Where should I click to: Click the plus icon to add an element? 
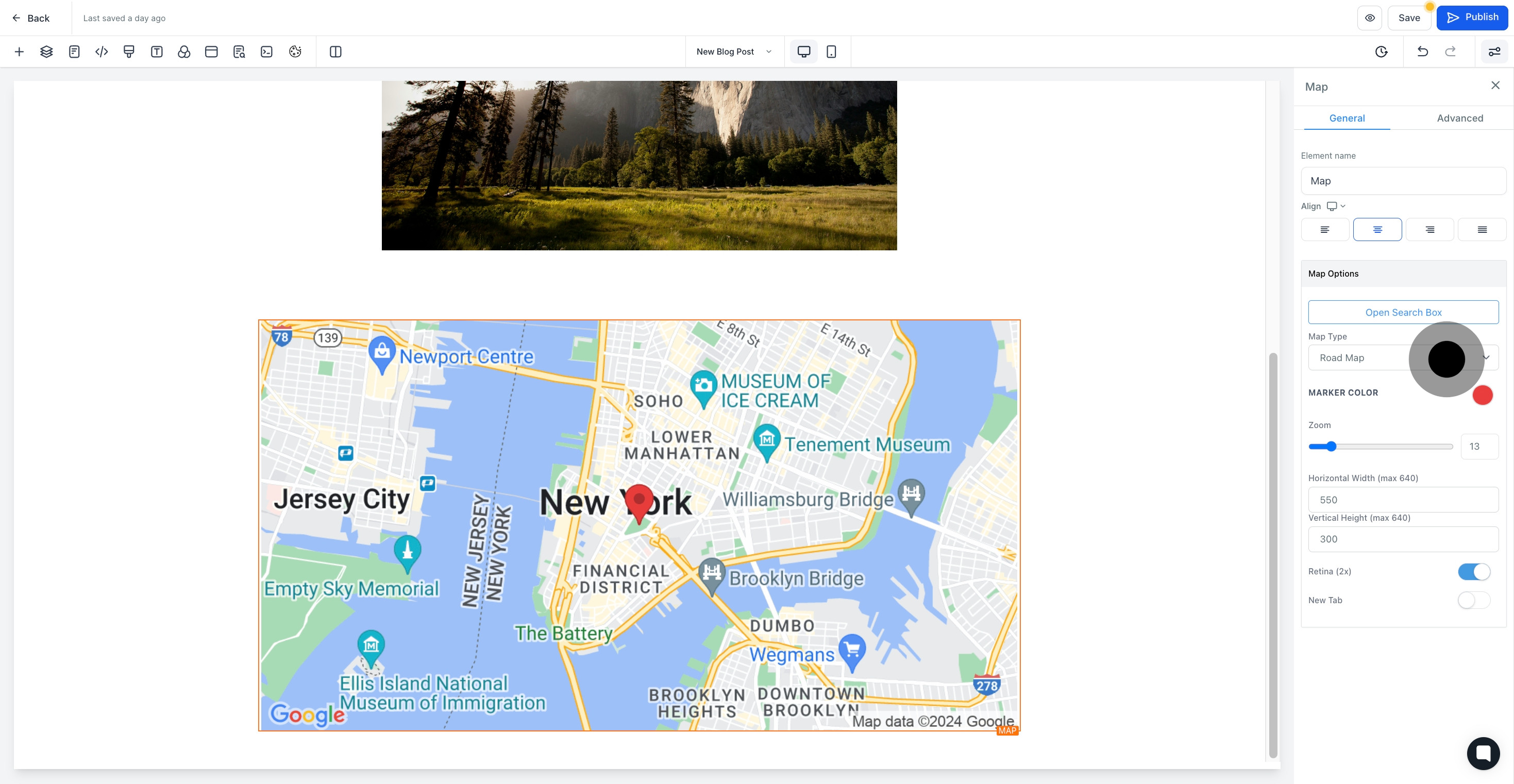[x=19, y=52]
